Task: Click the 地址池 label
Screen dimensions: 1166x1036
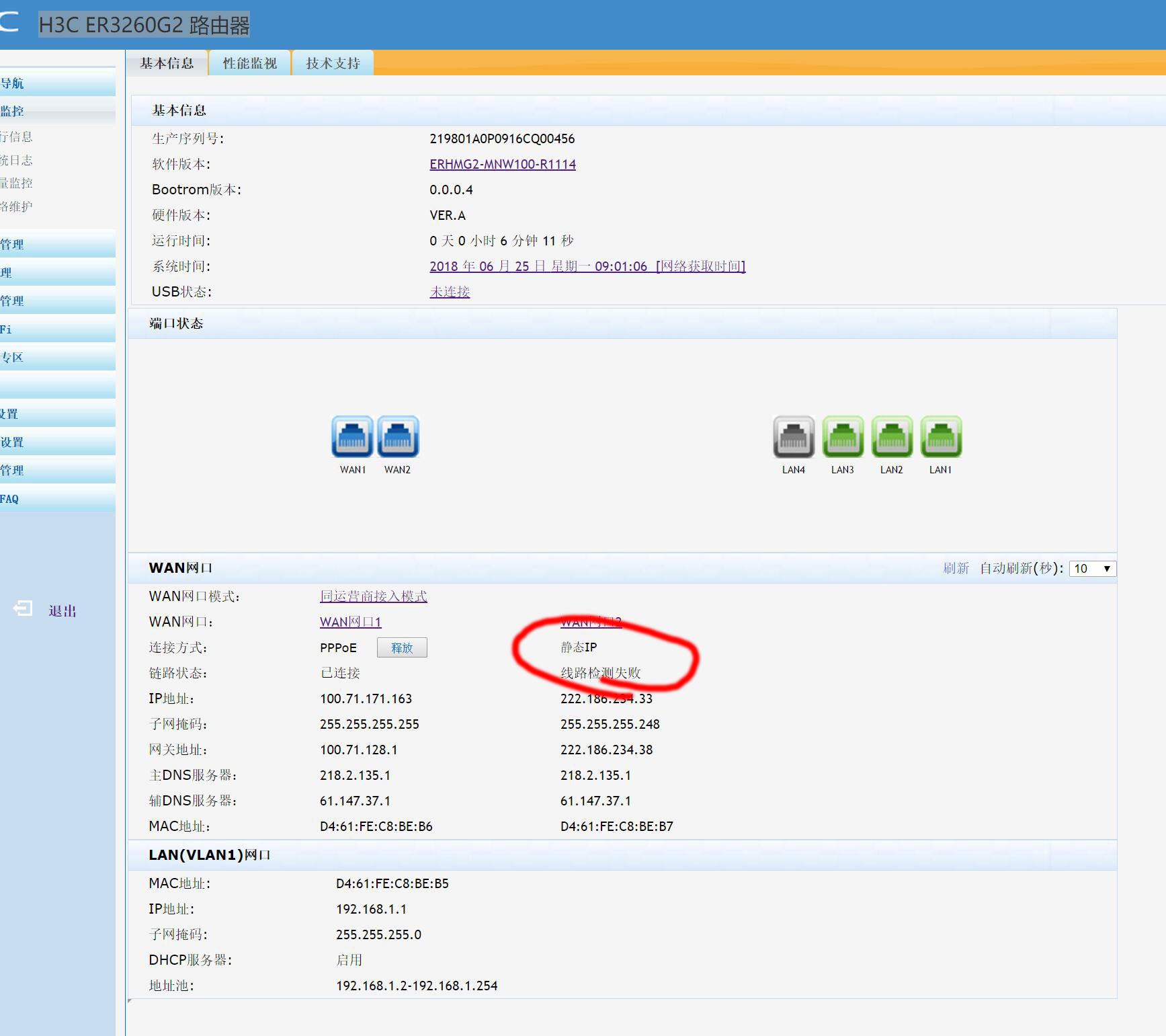Action: [171, 986]
